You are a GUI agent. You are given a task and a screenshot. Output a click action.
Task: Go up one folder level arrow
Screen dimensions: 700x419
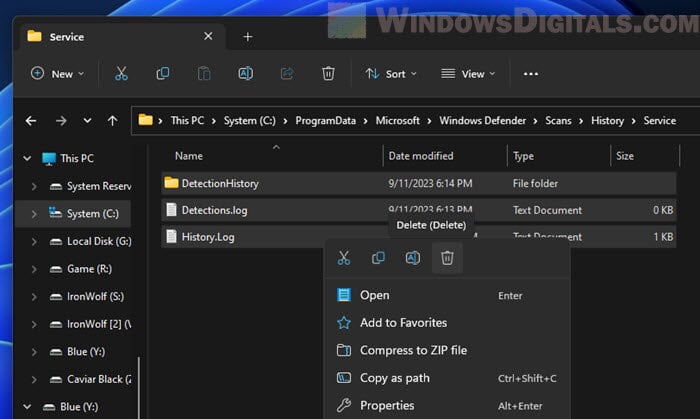pos(112,120)
